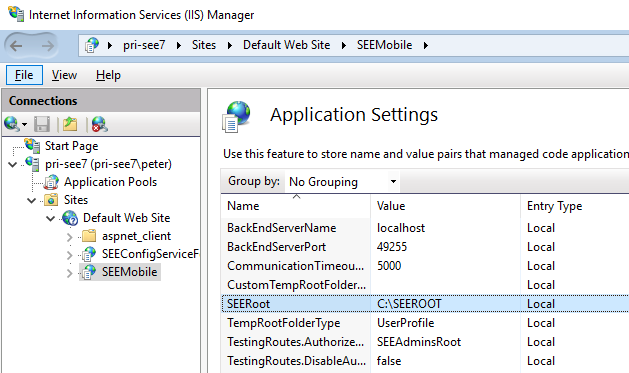Click the Start Page tree icon

coord(32,146)
